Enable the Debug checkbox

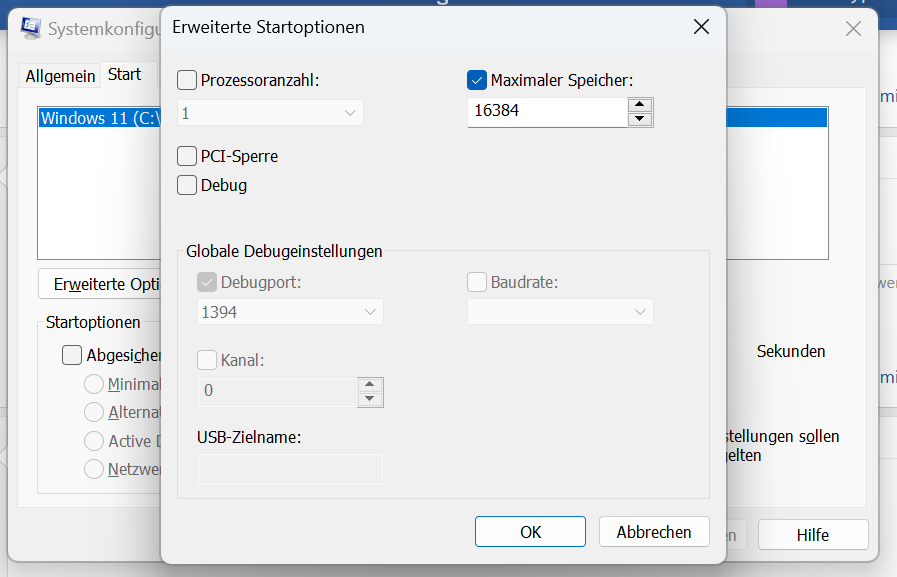[187, 185]
